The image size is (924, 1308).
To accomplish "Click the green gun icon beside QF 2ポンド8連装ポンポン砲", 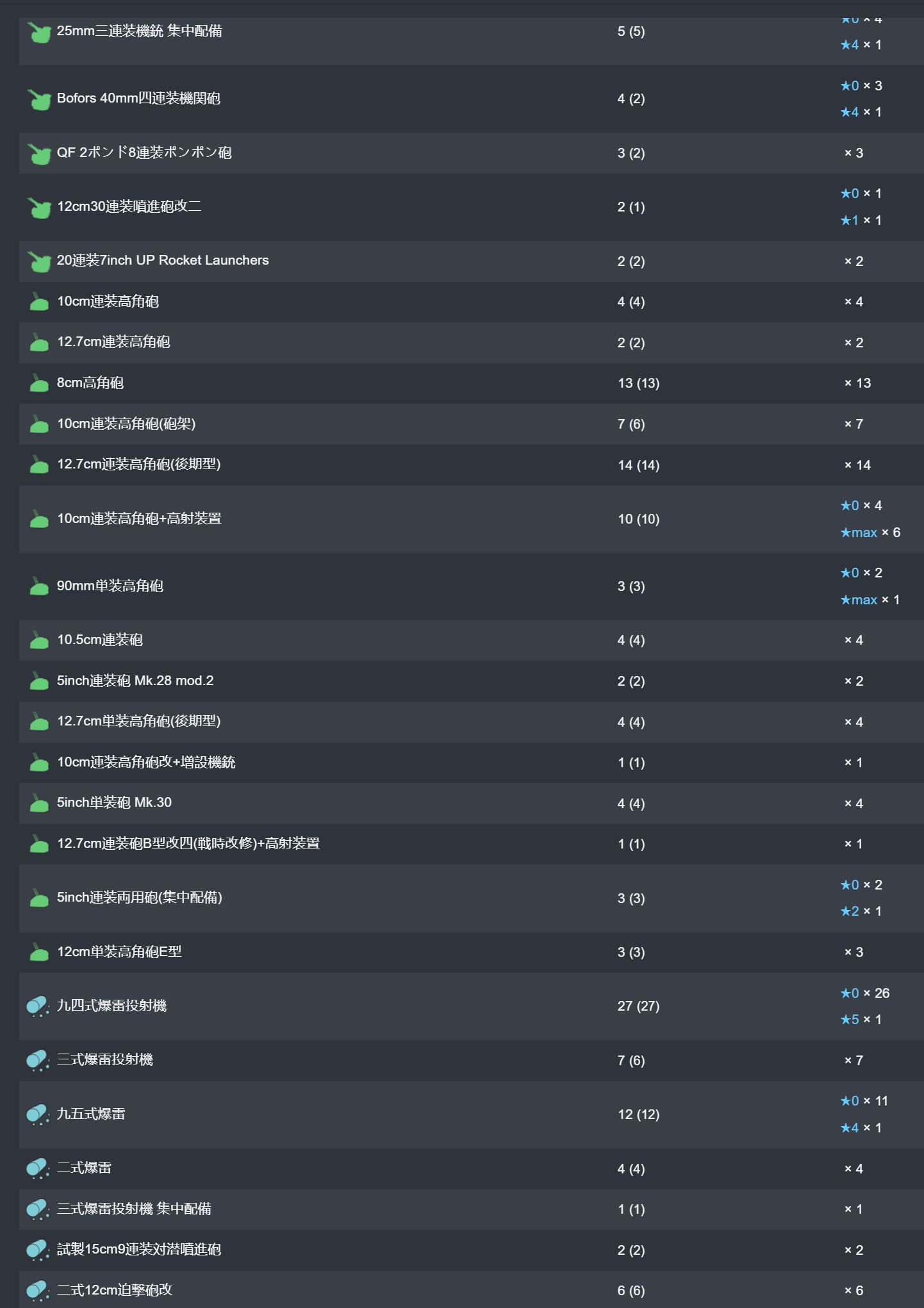I will tap(39, 154).
